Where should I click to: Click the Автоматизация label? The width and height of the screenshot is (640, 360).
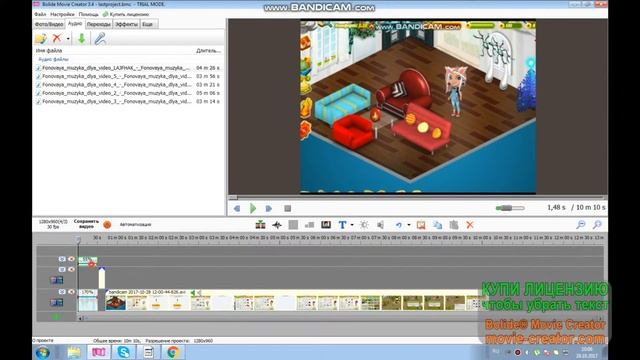tap(136, 224)
